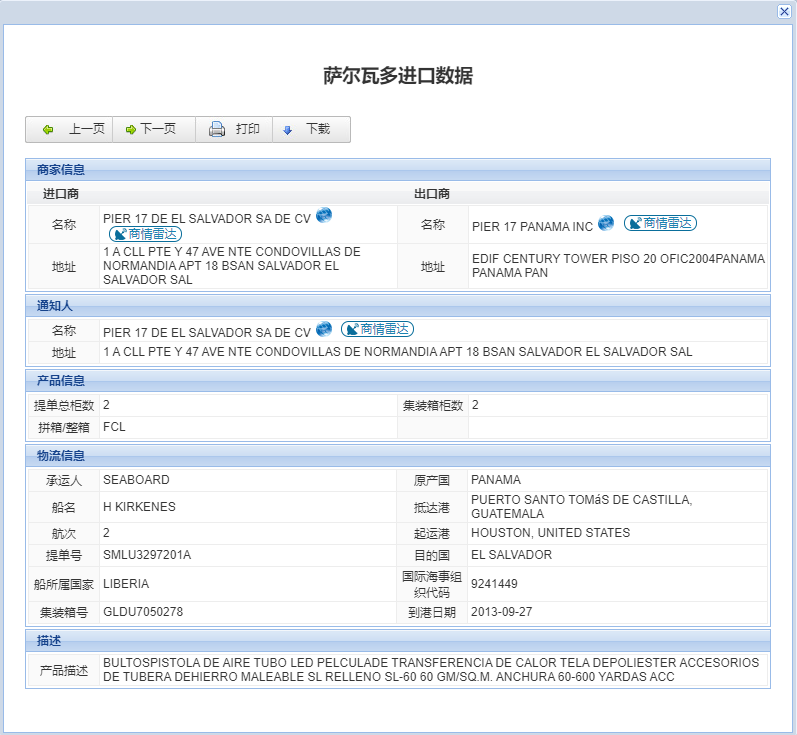The height and width of the screenshot is (735, 797).
Task: Toggle the 物流信息 section header
Action: 61,455
